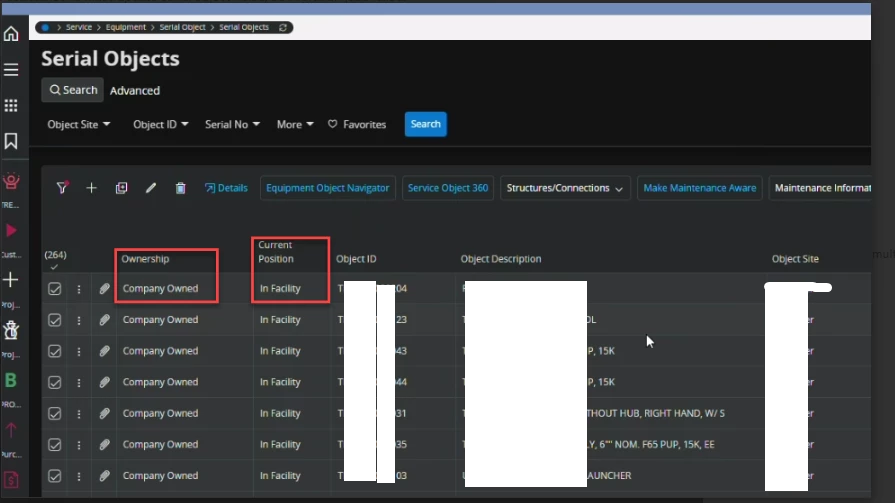The image size is (895, 503).
Task: Click the filter funnel icon in toolbar
Action: pyautogui.click(x=62, y=188)
